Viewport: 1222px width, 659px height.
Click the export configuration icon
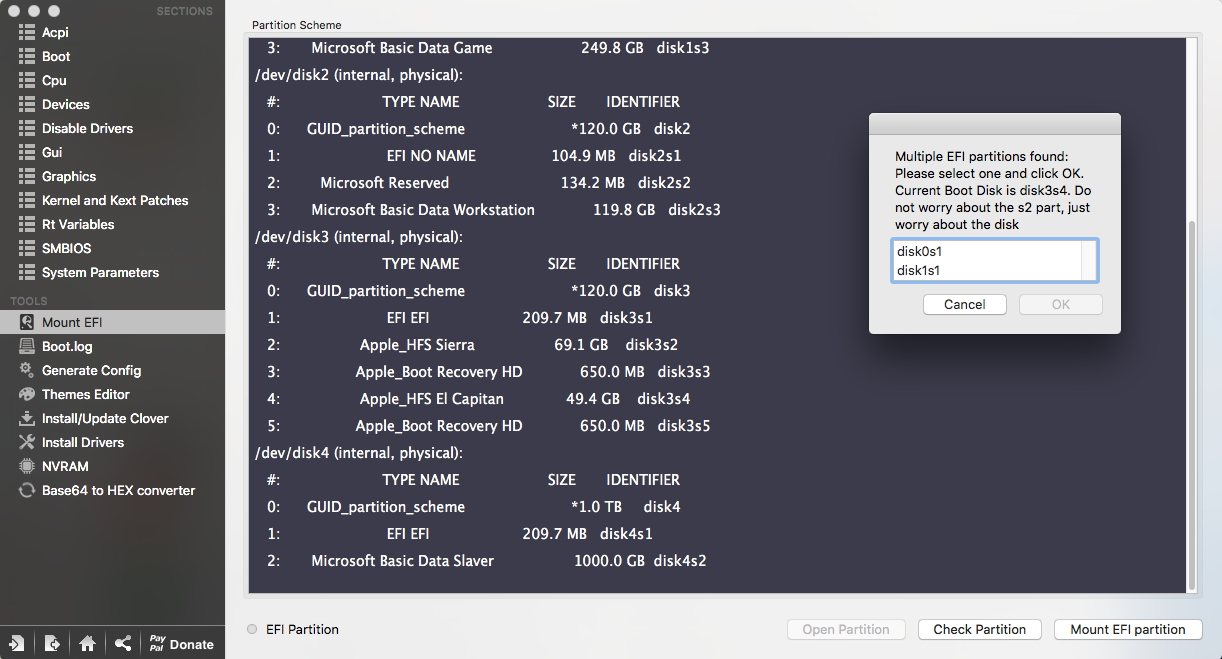[x=52, y=644]
